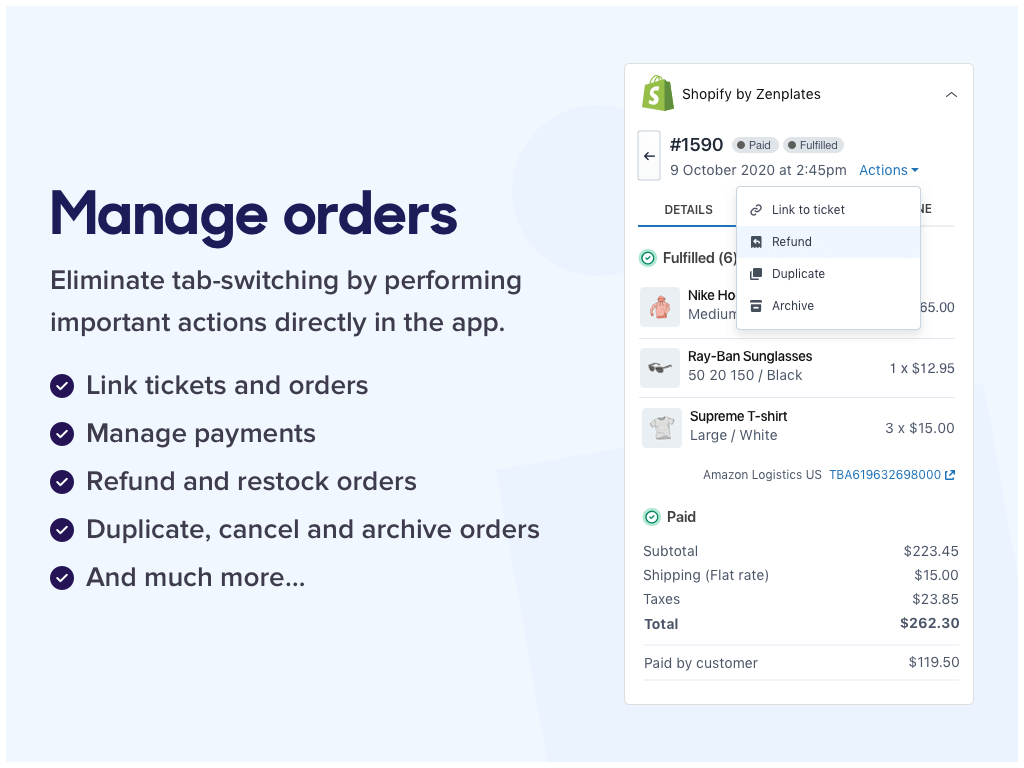Click the green Shopify bag logo

[657, 93]
